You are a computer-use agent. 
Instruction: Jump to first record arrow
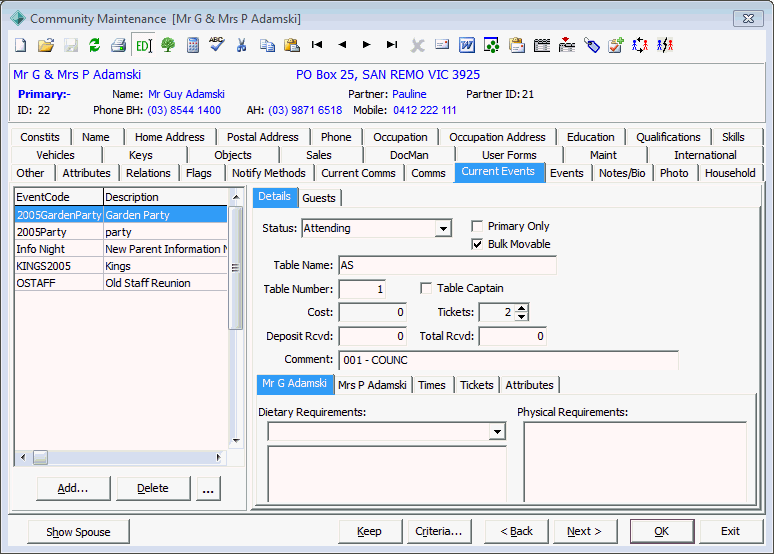point(317,45)
